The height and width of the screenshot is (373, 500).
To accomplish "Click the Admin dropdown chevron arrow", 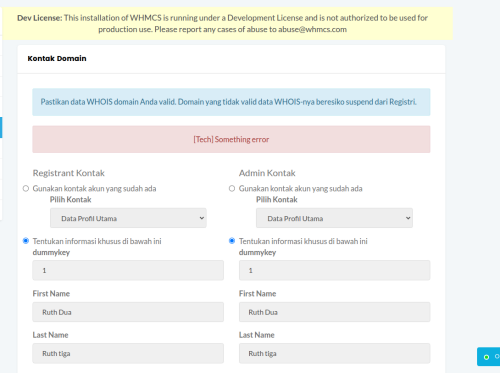I will coord(408,218).
